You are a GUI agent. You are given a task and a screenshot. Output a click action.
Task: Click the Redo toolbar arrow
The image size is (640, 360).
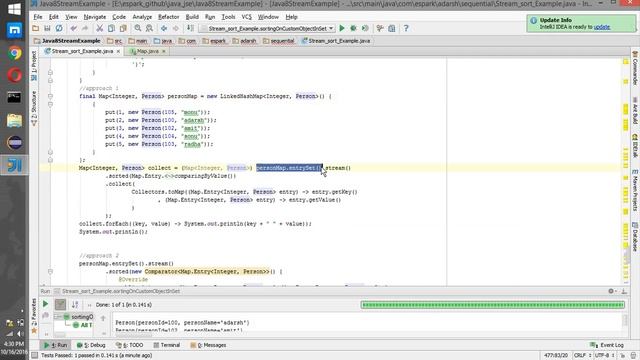click(85, 29)
